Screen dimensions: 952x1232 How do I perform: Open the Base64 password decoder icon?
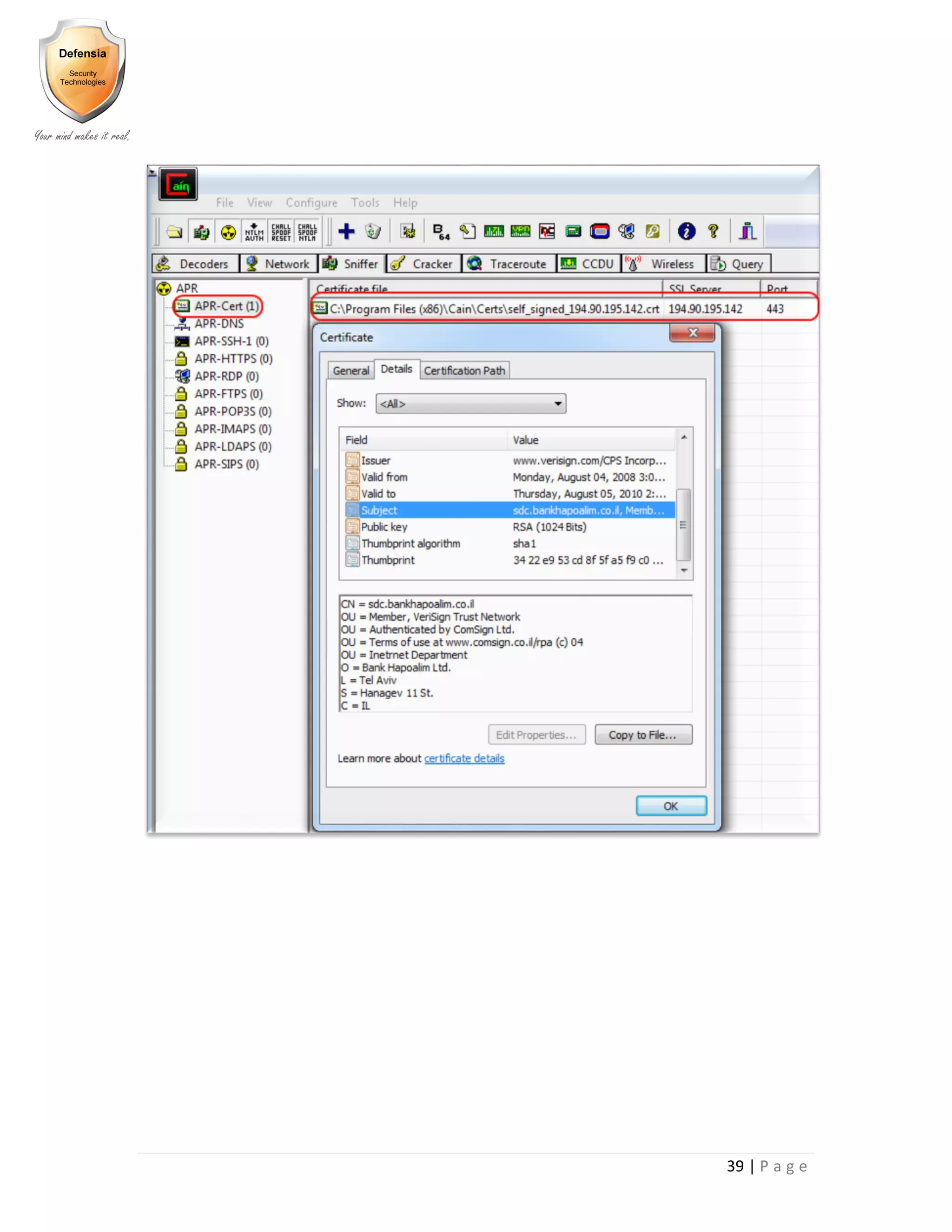coord(441,231)
